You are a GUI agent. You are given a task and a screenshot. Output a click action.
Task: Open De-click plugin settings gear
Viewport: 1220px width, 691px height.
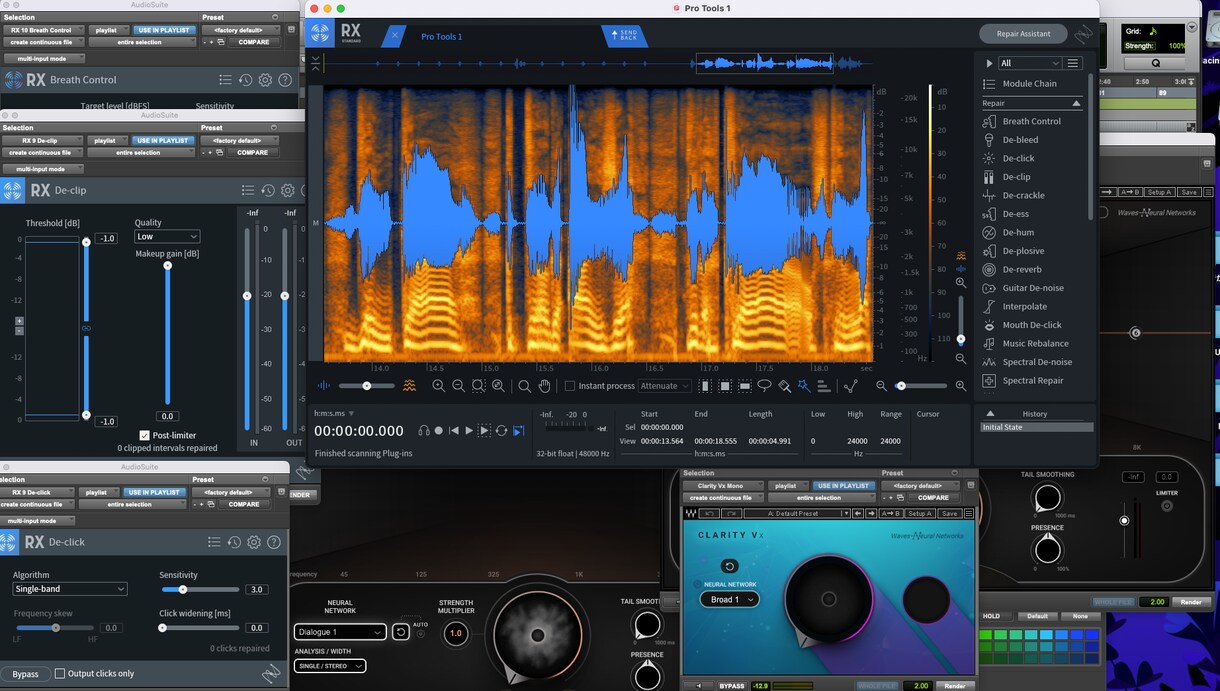coord(254,542)
